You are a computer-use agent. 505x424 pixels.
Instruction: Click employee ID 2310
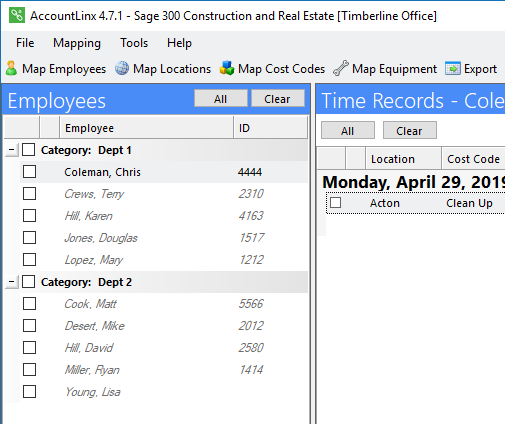(251, 194)
